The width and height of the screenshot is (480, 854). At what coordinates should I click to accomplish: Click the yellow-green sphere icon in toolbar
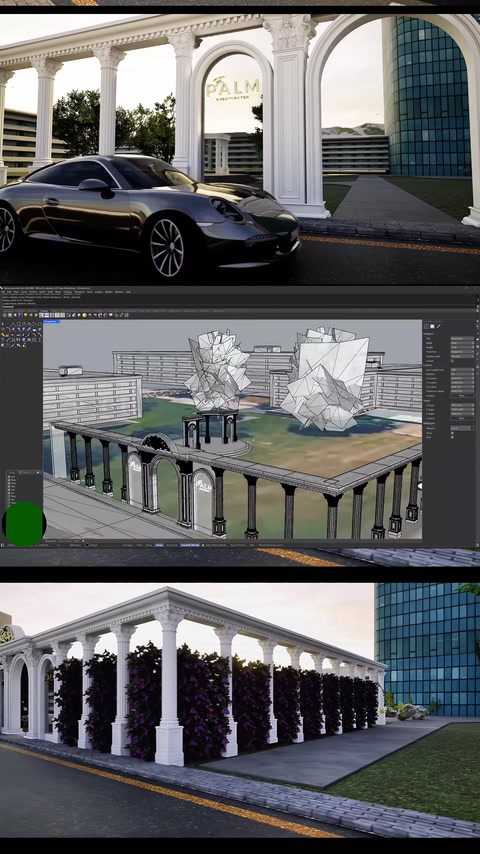84,315
